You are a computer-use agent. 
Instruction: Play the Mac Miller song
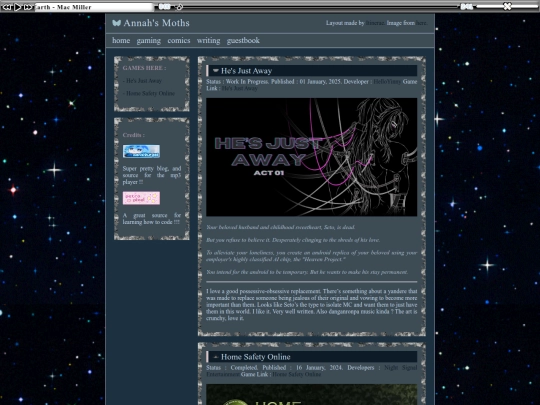18,7
